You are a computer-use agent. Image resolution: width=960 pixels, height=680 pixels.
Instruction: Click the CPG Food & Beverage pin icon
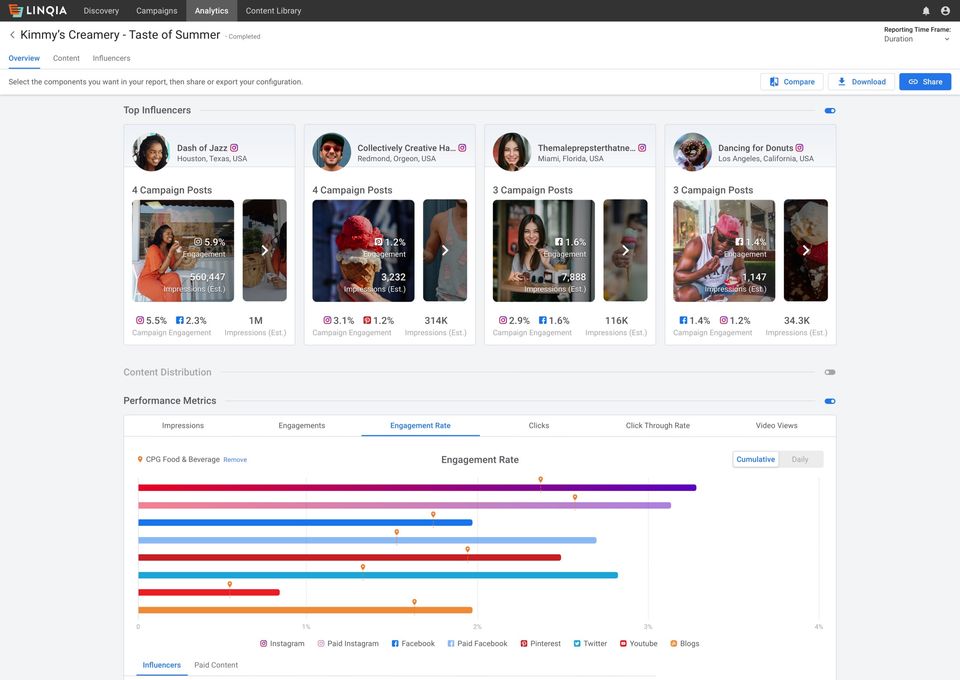click(x=140, y=459)
